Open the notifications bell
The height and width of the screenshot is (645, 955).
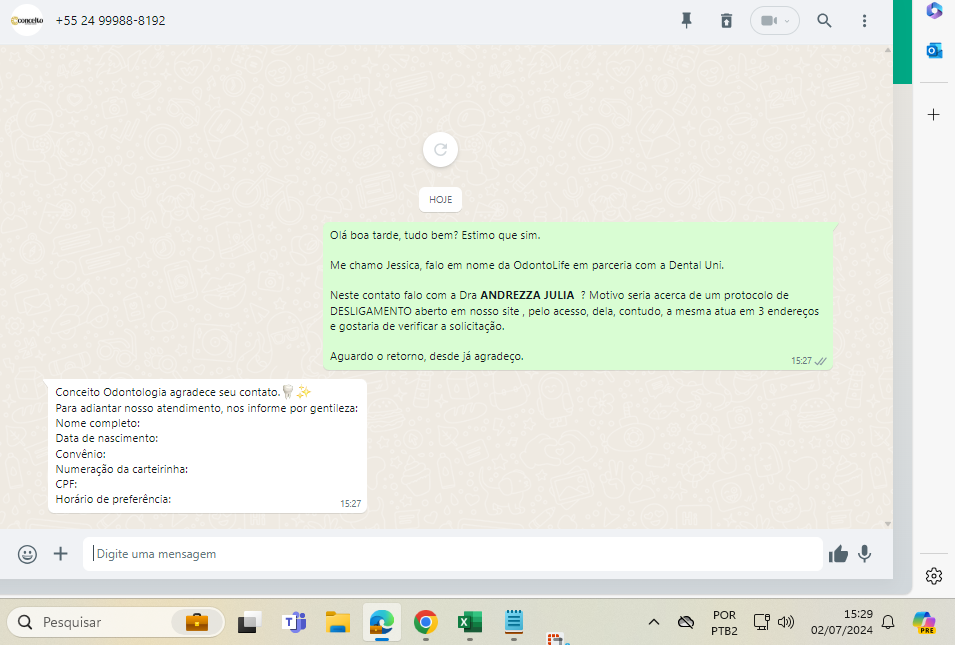tap(888, 622)
